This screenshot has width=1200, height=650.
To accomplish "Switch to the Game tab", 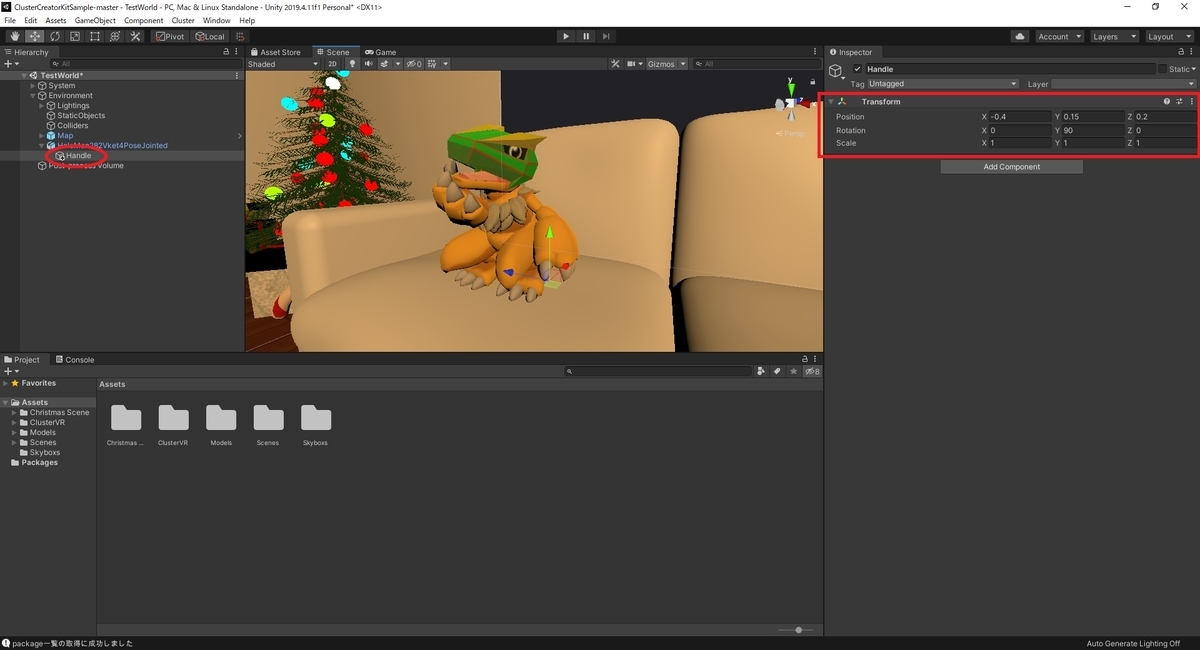I will click(x=381, y=52).
